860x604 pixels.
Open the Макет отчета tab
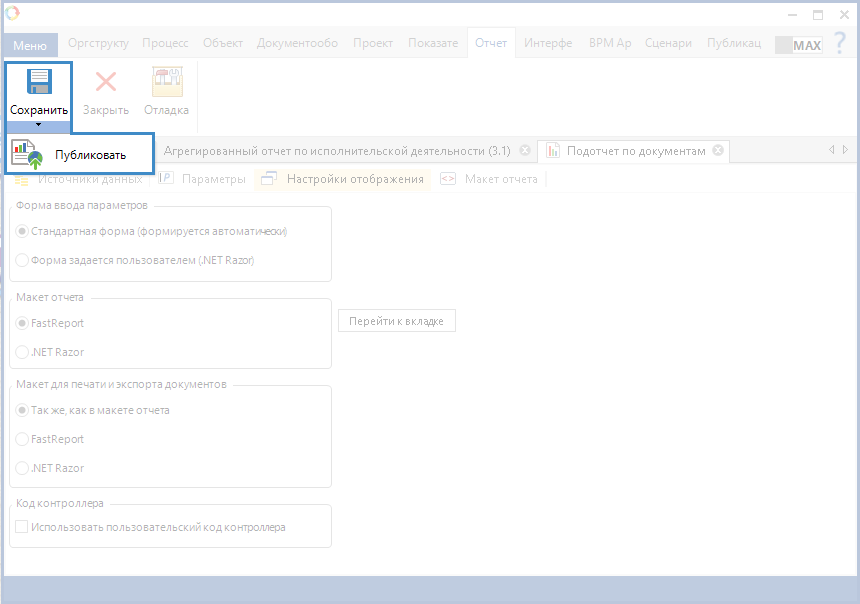(490, 179)
